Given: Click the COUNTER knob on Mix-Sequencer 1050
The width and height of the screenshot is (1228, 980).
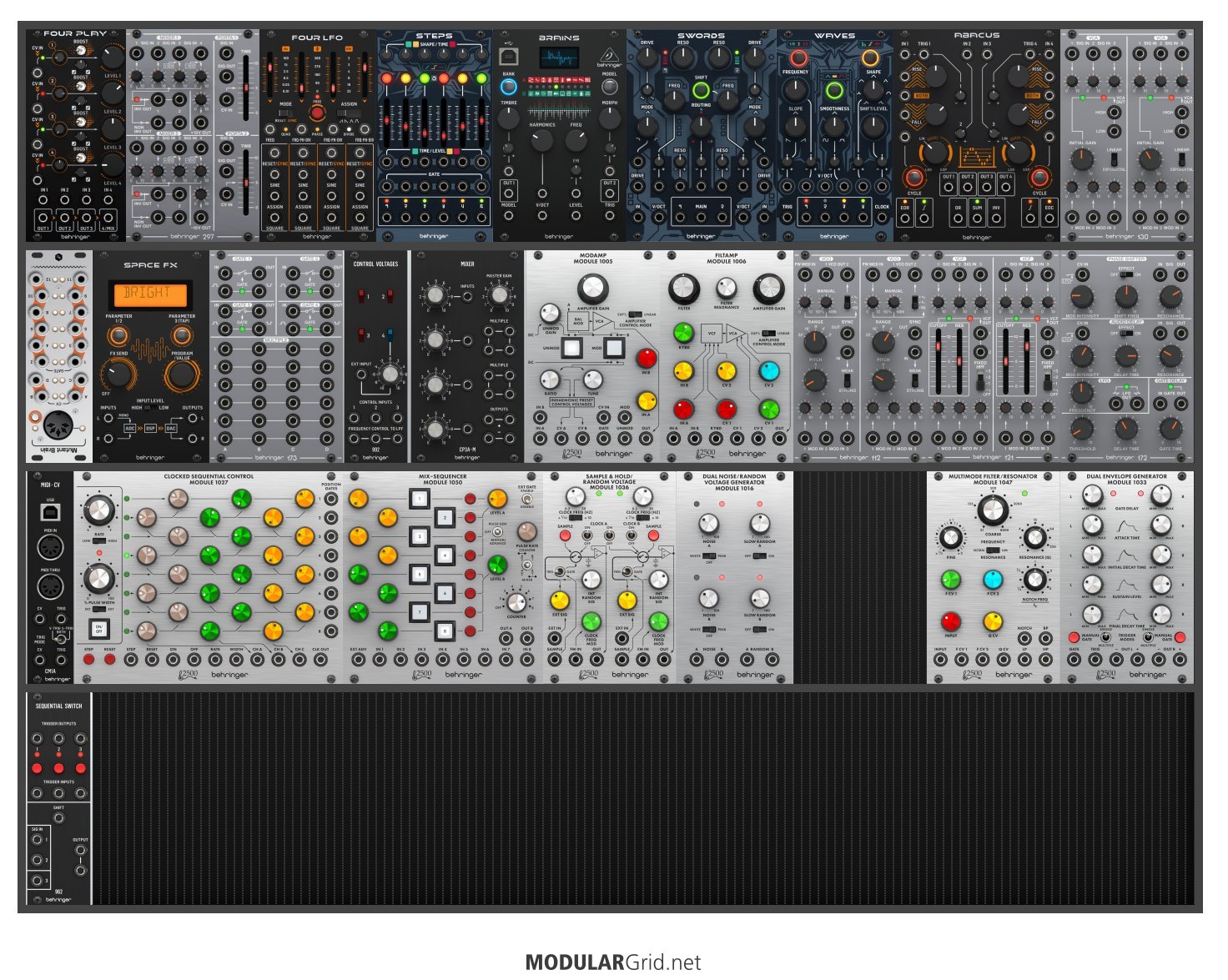Looking at the screenshot, I should pos(516,603).
